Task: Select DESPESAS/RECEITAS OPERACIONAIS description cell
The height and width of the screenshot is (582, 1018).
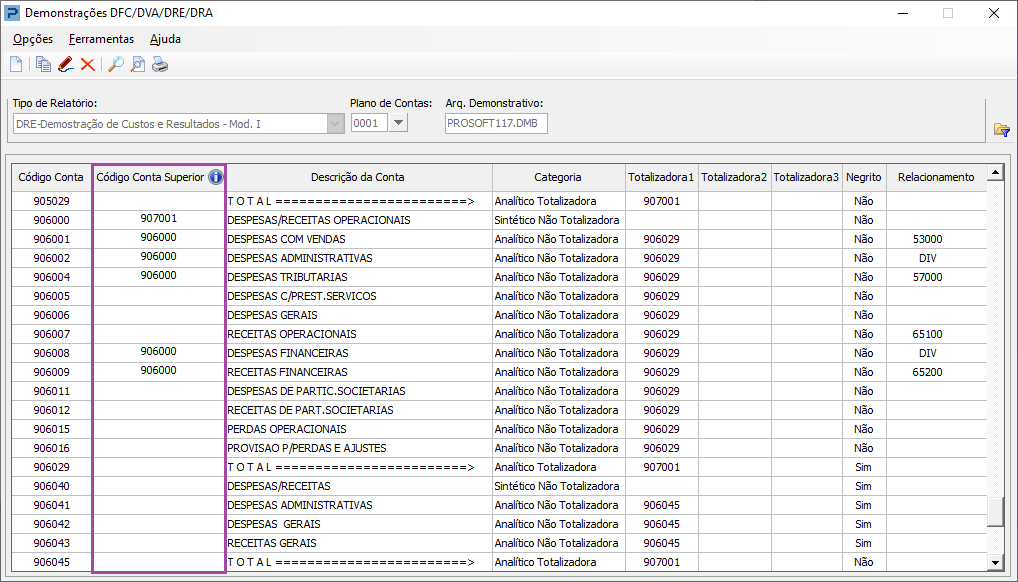Action: point(359,220)
